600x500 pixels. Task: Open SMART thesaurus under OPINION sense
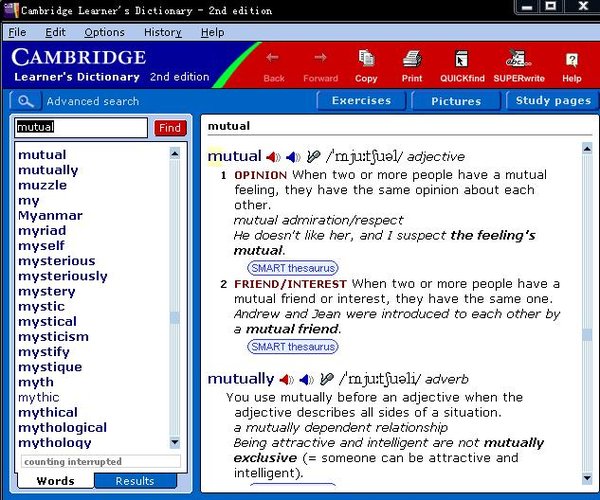(x=293, y=268)
